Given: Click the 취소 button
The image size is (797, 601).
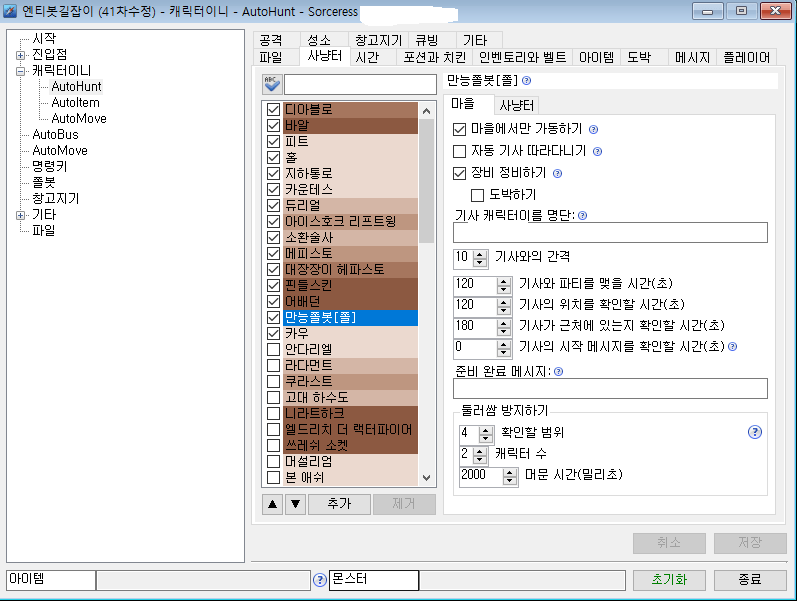Looking at the screenshot, I should point(669,543).
